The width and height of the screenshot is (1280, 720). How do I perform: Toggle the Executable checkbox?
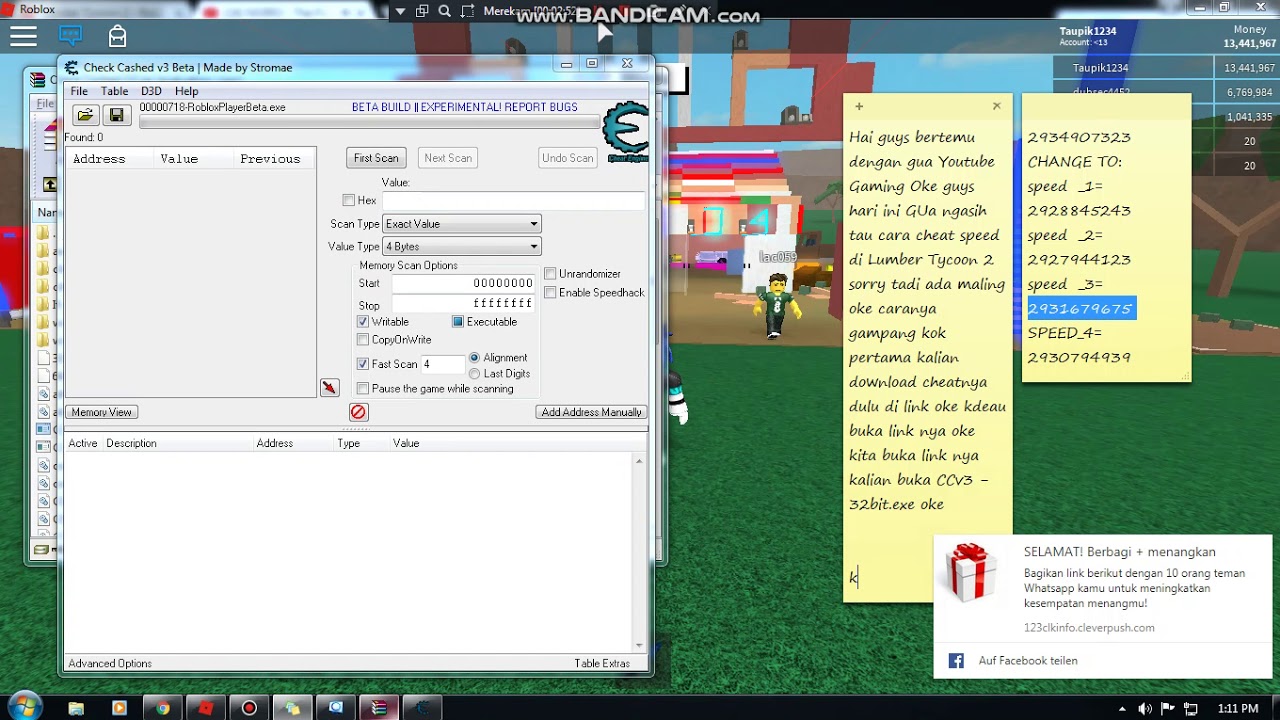click(x=458, y=322)
